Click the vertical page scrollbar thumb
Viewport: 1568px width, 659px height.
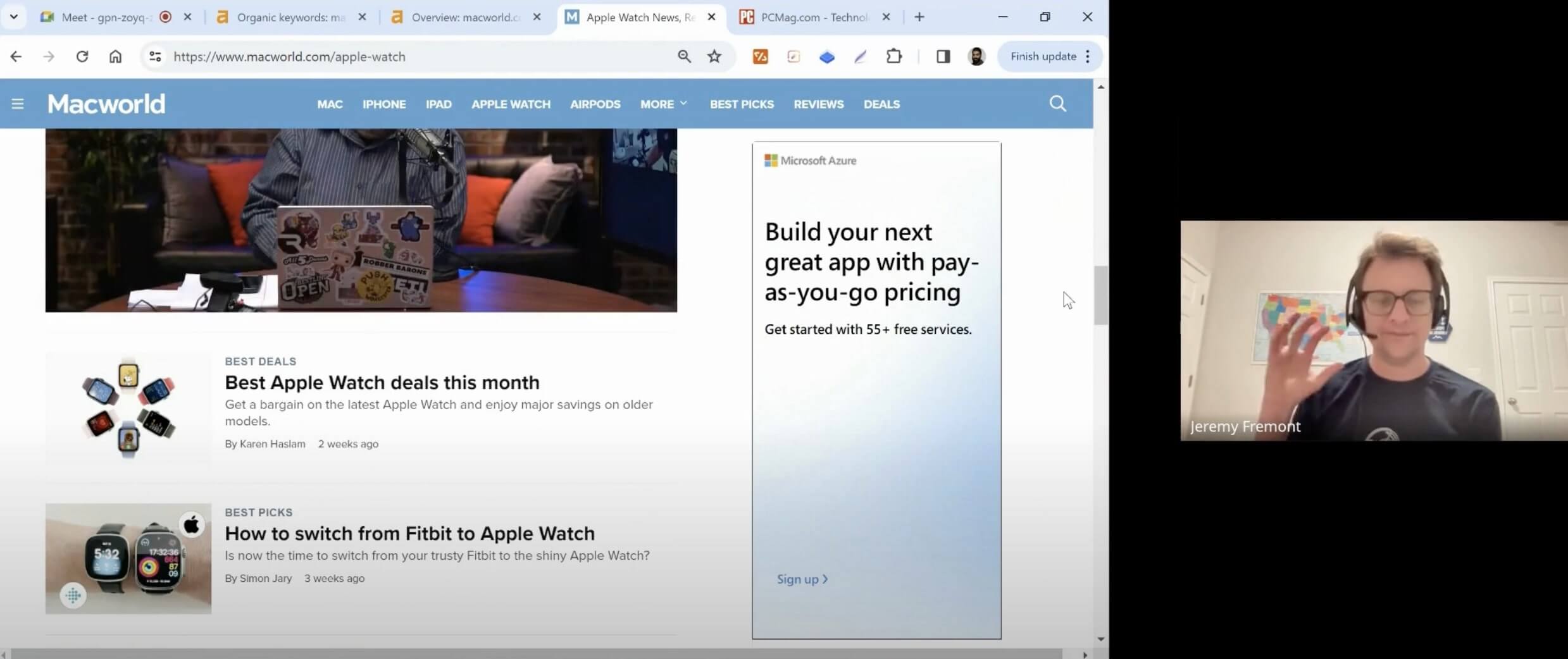pyautogui.click(x=1100, y=295)
